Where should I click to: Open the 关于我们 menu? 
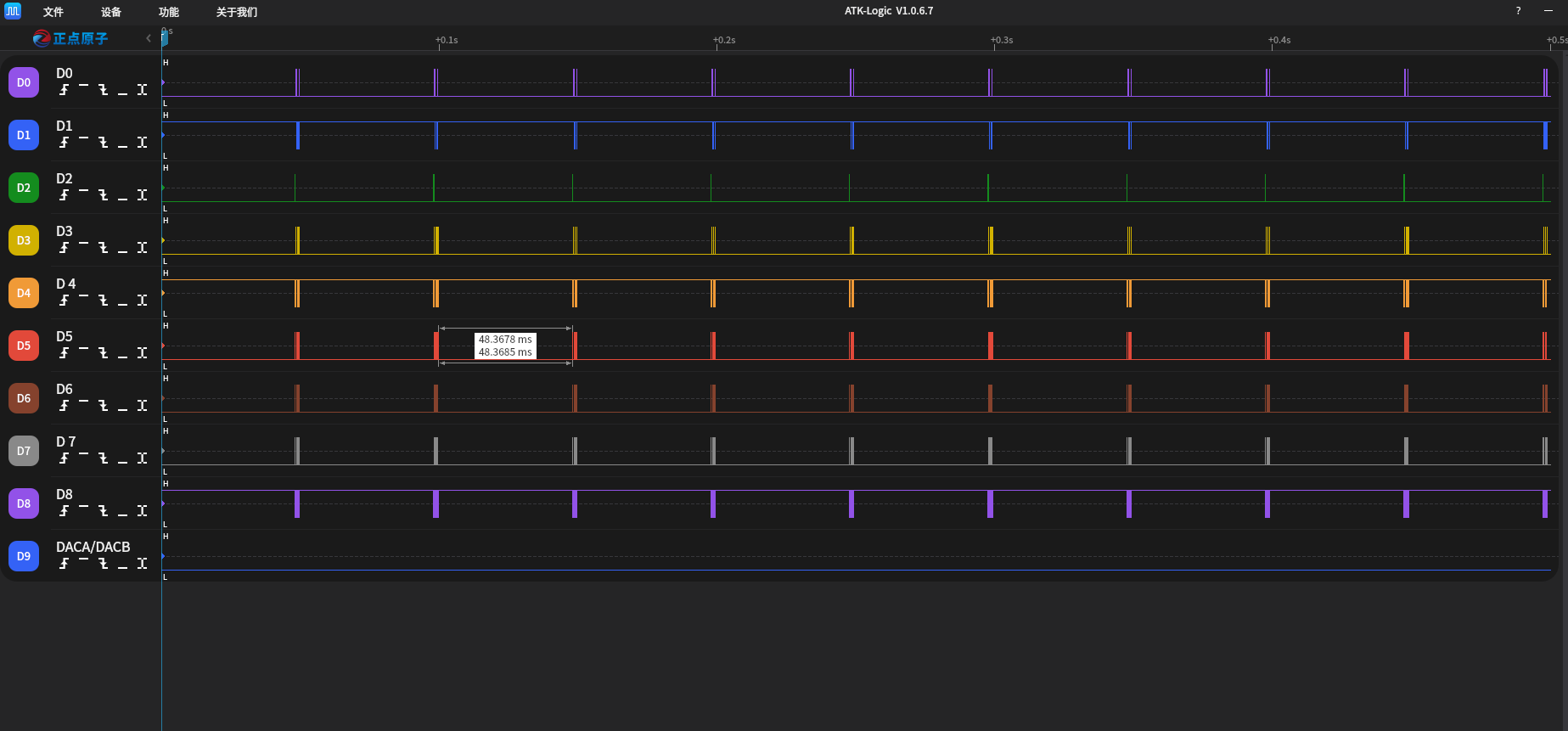(237, 12)
